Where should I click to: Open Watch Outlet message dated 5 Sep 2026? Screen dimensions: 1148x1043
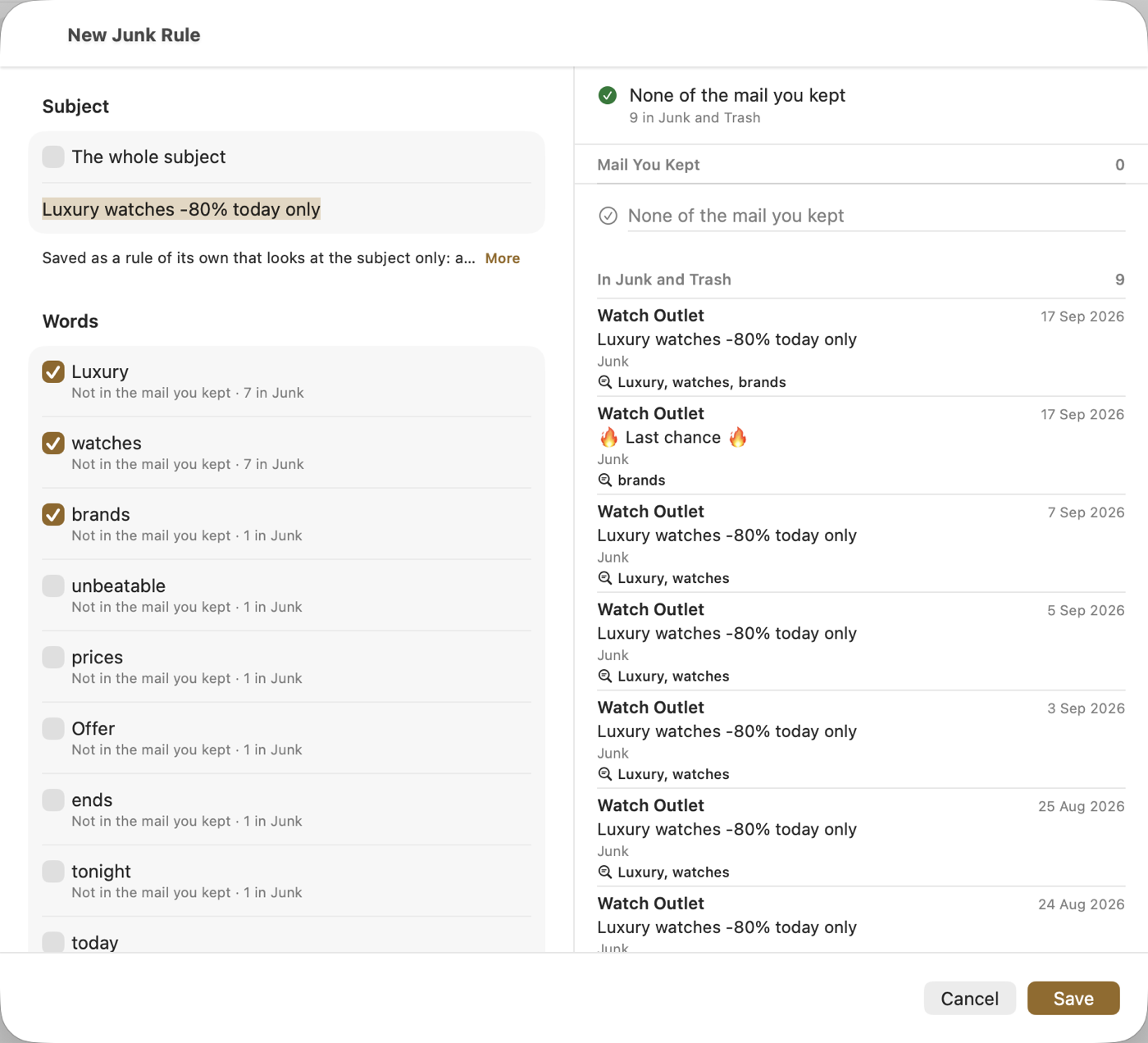861,641
